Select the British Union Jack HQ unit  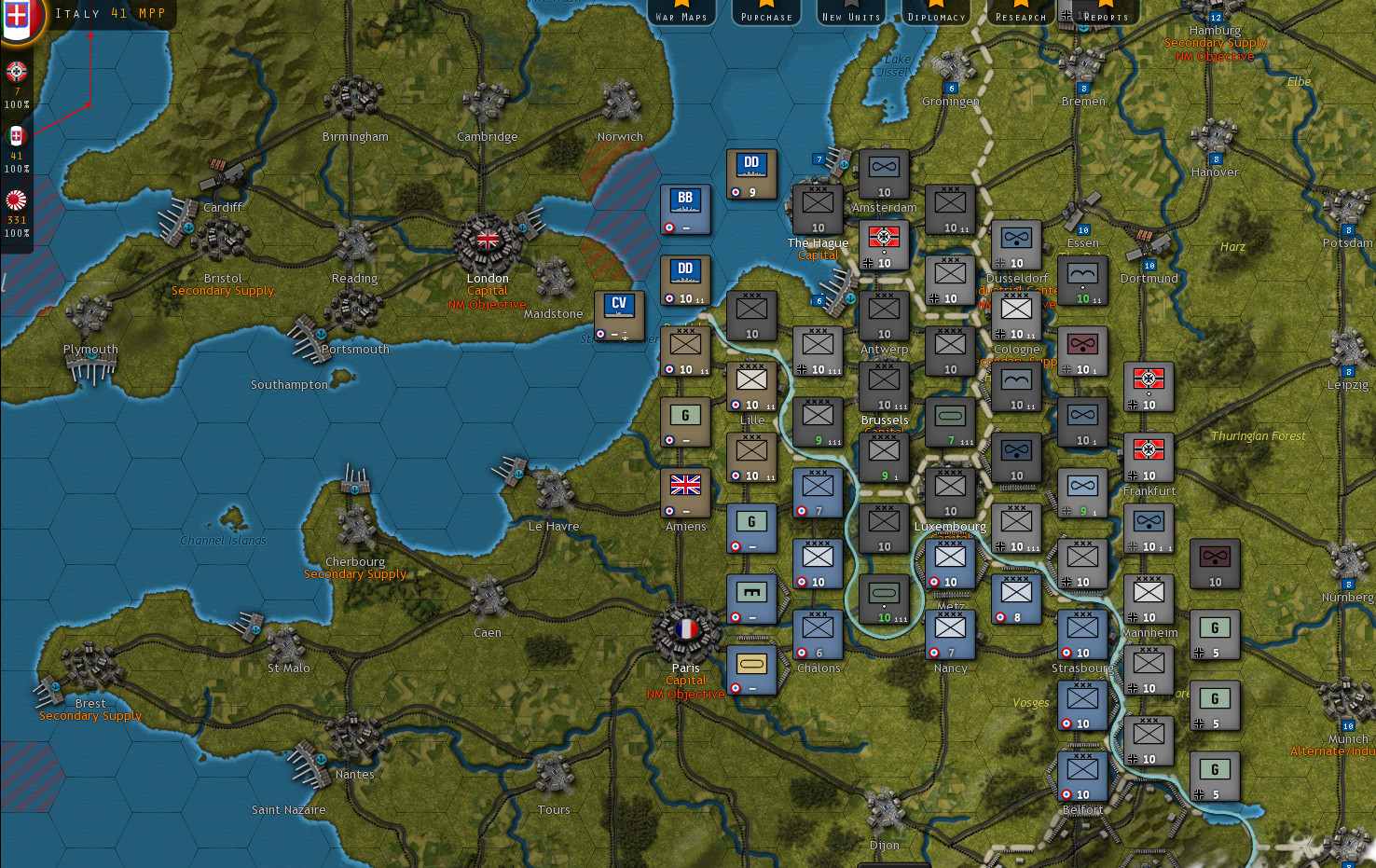[x=685, y=492]
